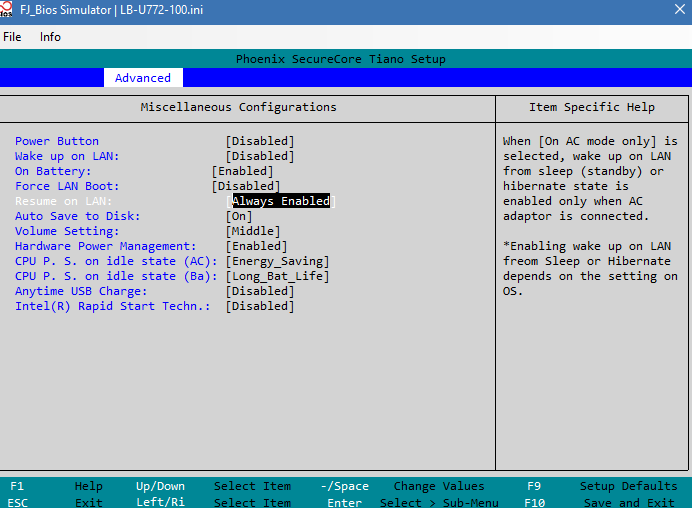Select the Resume on LAN label
This screenshot has height=508, width=692.
64,201
